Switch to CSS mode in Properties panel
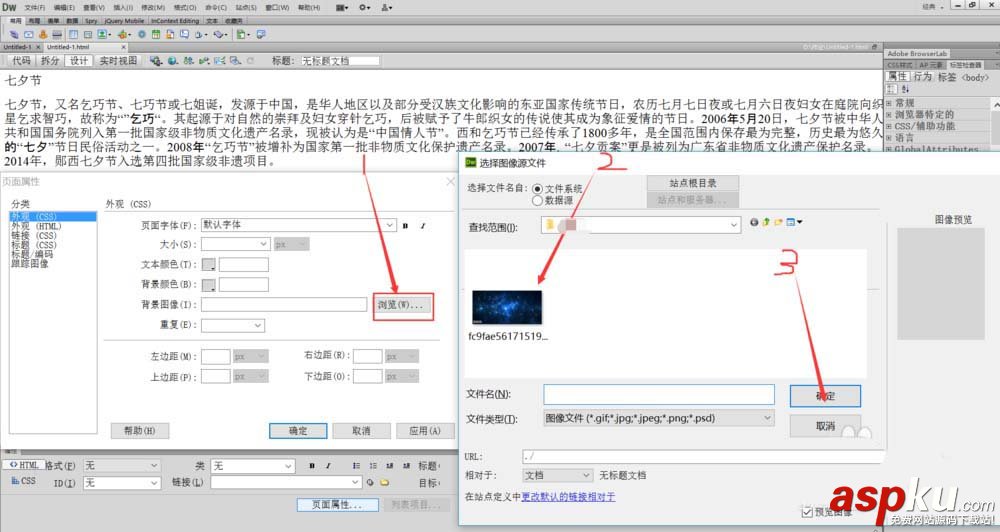Screen dimensions: 1000x532 coord(23,481)
